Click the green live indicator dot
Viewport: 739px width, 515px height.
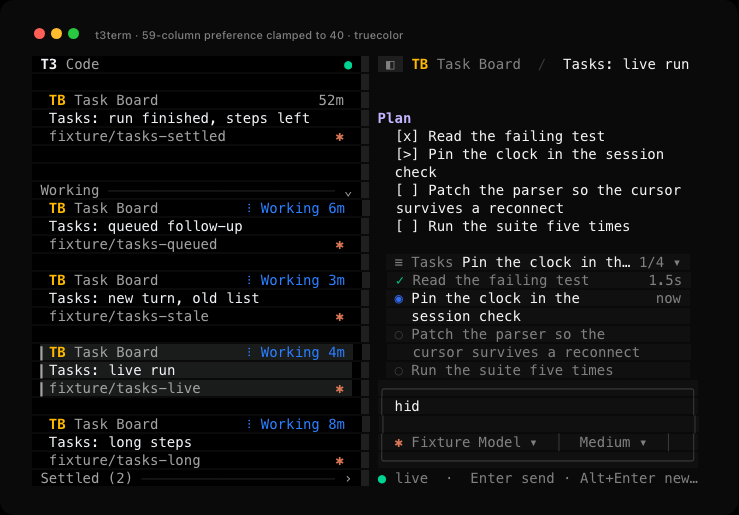[x=382, y=479]
